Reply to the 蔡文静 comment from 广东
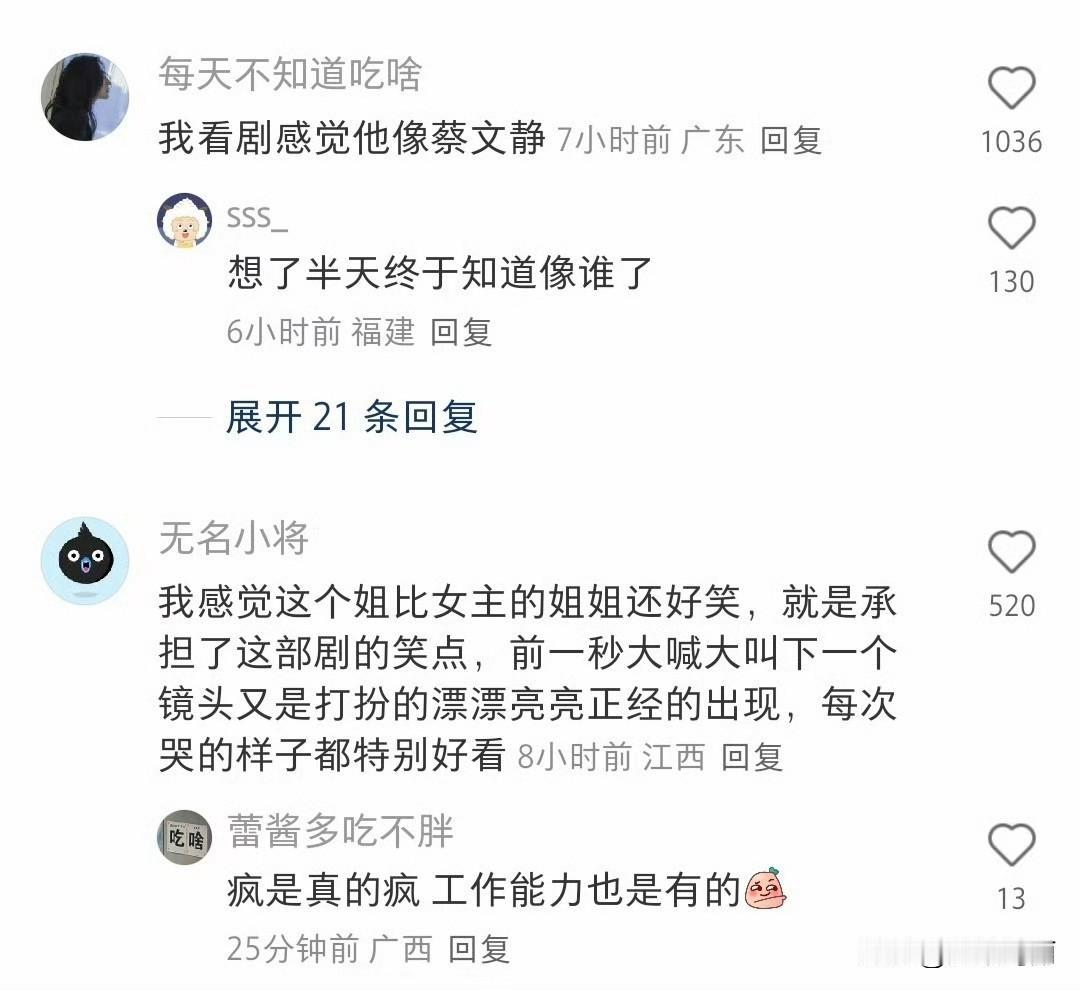1080x990 pixels. [x=791, y=141]
